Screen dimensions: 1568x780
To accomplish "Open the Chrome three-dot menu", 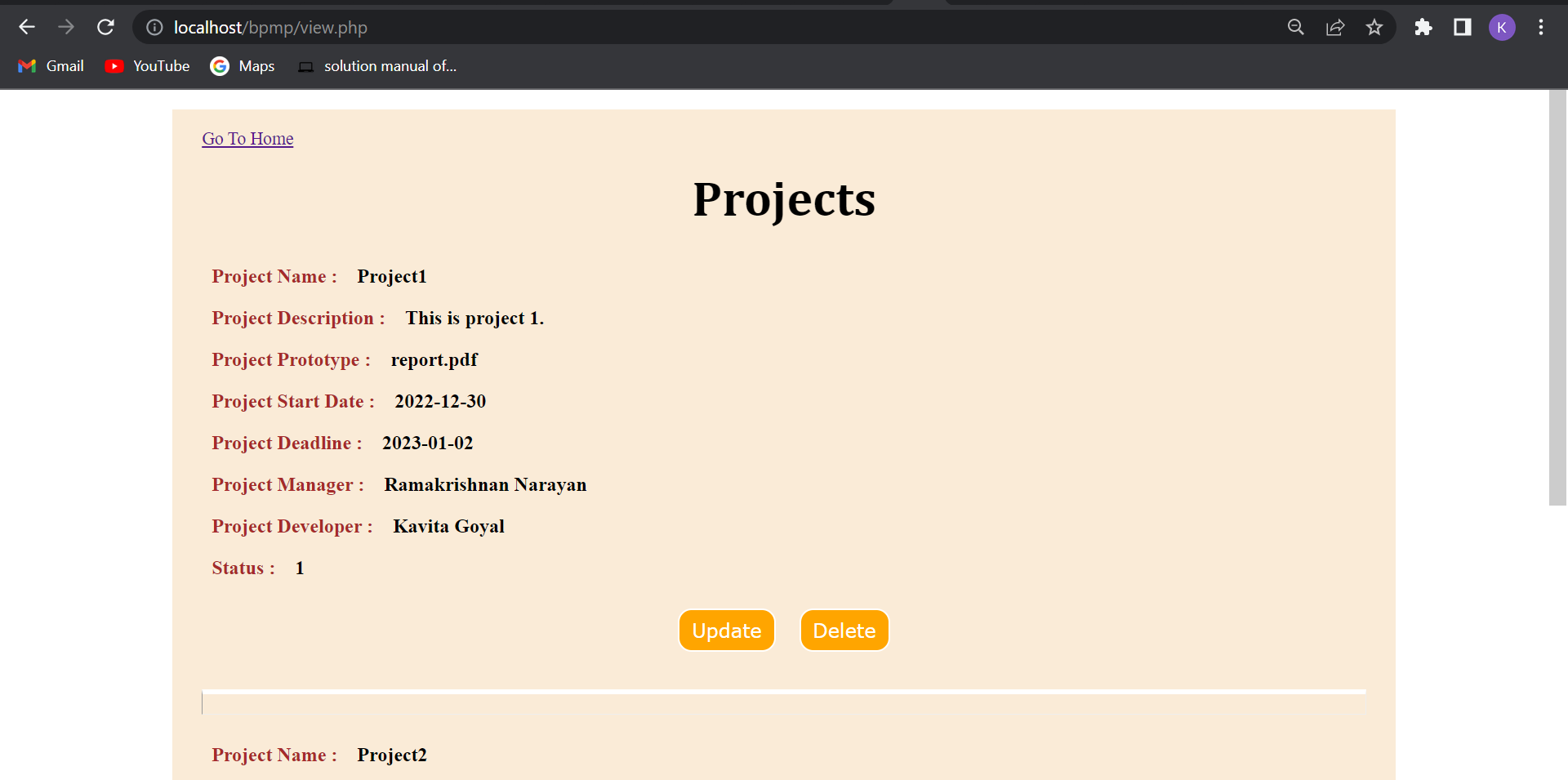I will [1542, 27].
